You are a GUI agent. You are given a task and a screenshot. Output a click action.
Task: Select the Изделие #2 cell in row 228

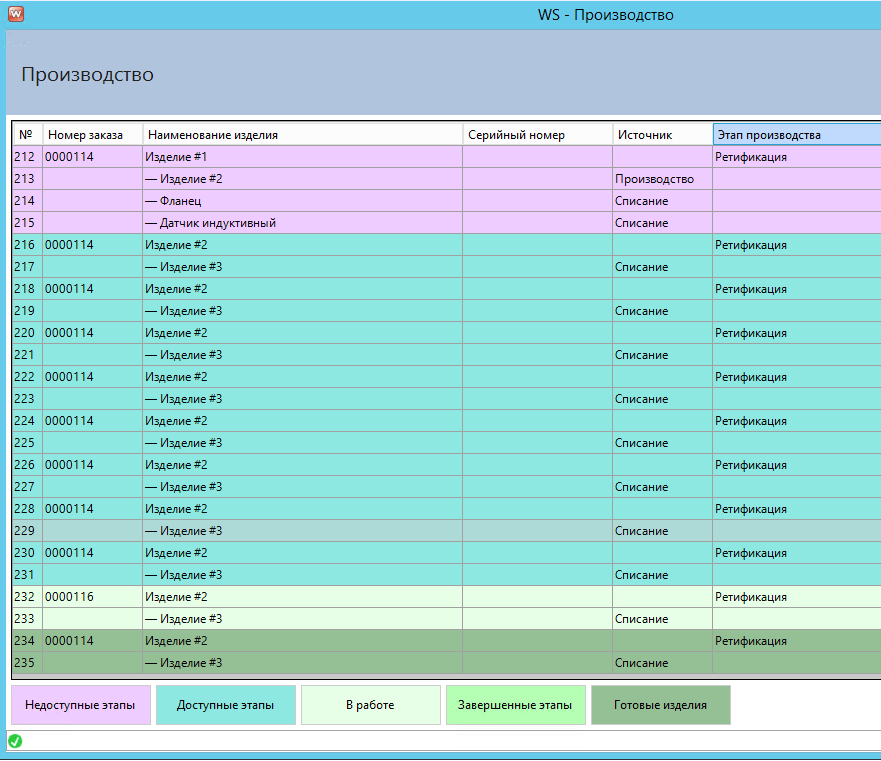pyautogui.click(x=303, y=509)
